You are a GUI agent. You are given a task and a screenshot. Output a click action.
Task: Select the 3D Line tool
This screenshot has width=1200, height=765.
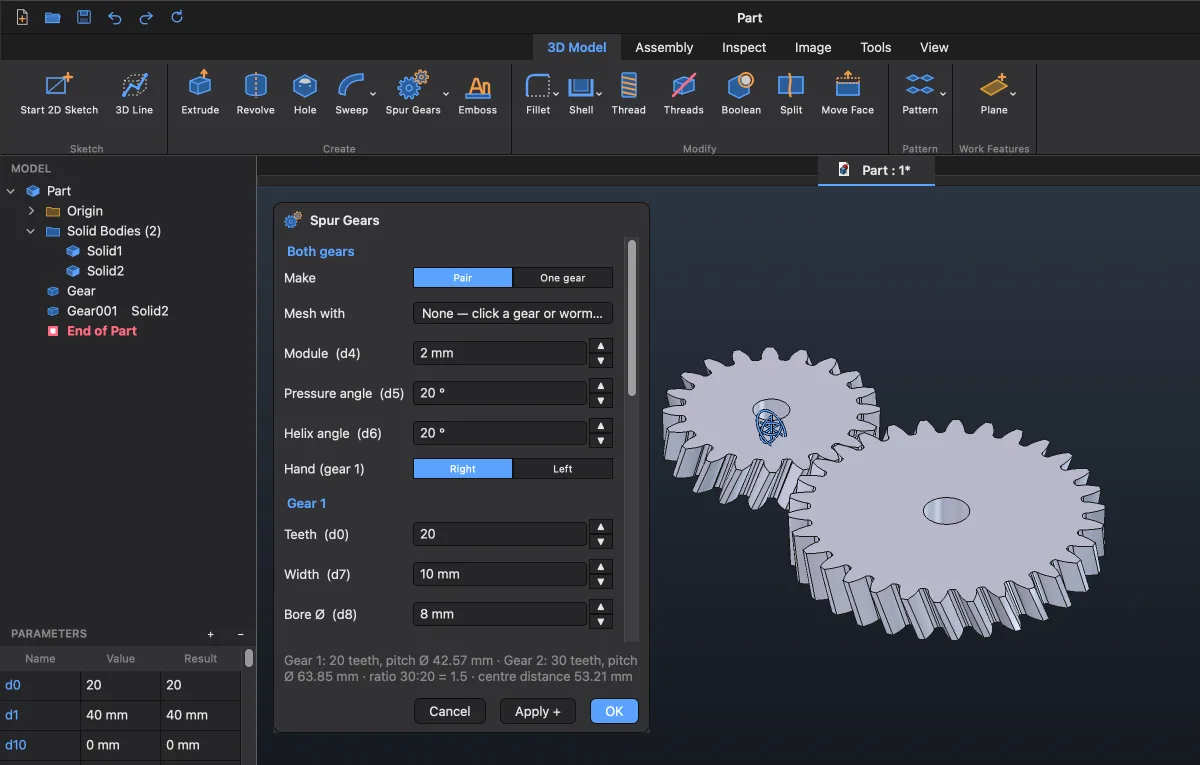(134, 94)
